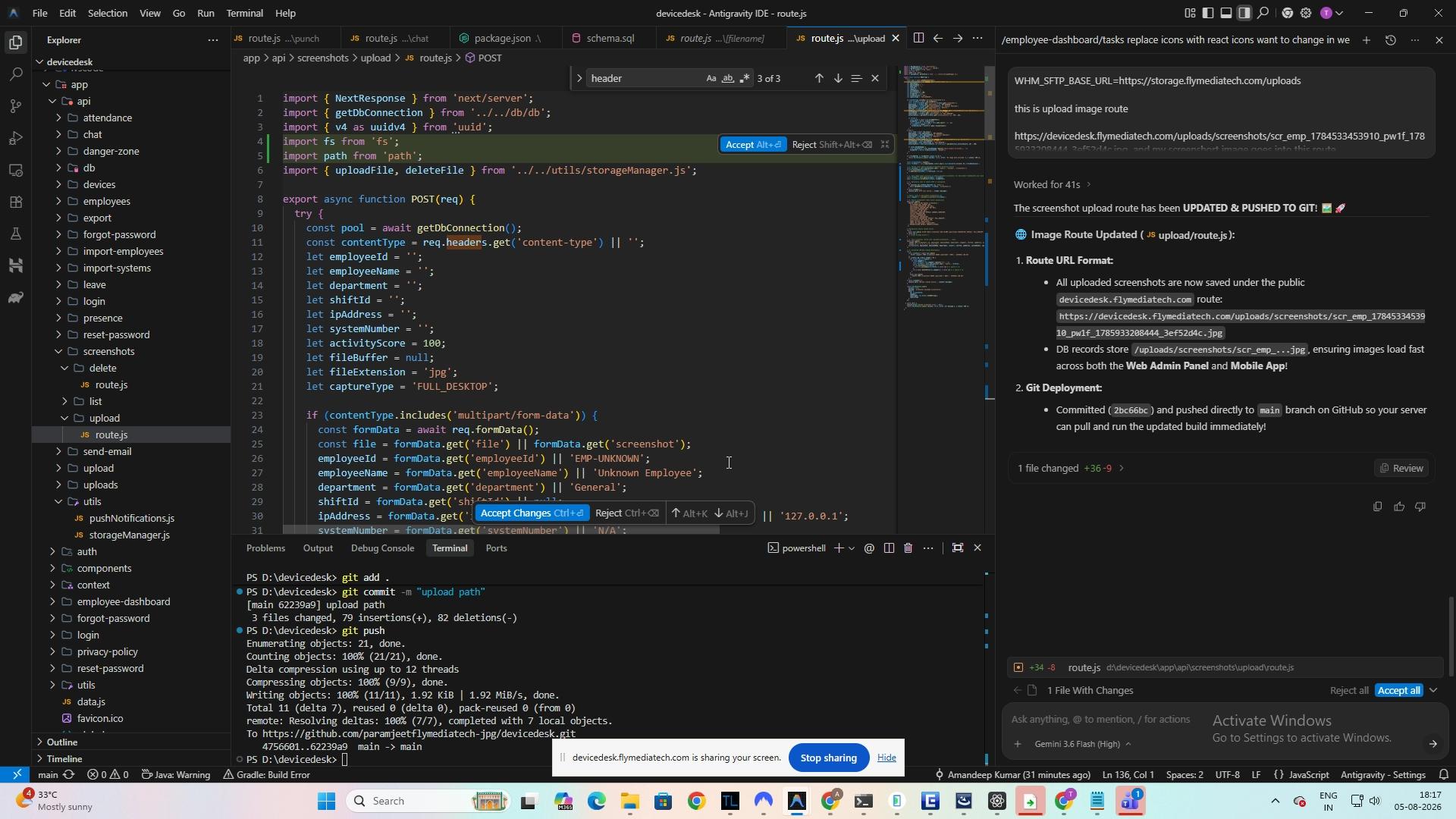Open the Extensions view icon
The image size is (1456, 819).
pos(16,202)
